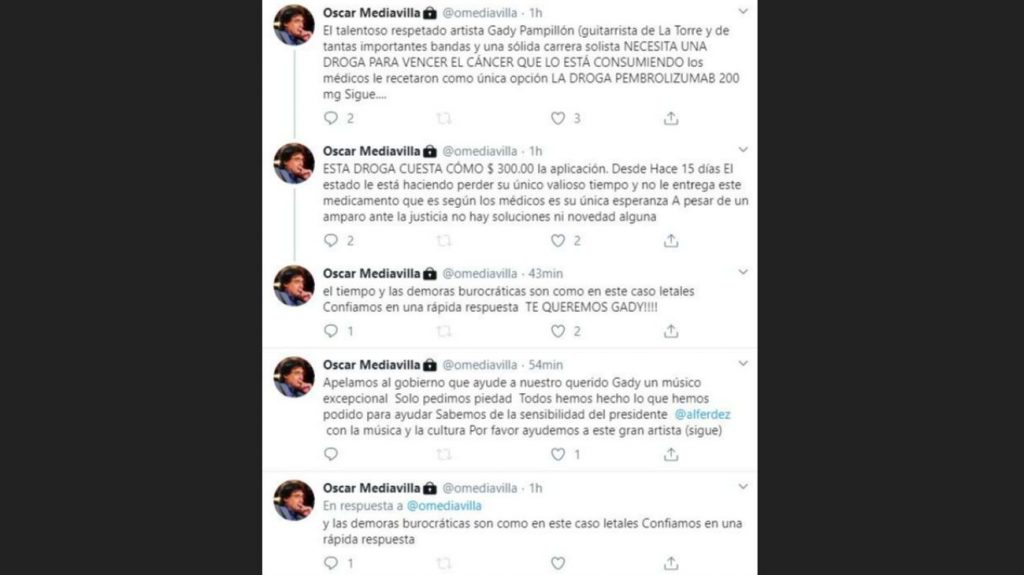This screenshot has width=1024, height=575.
Task: Like the last tweet replying to @omediavilla
Action: [558, 563]
